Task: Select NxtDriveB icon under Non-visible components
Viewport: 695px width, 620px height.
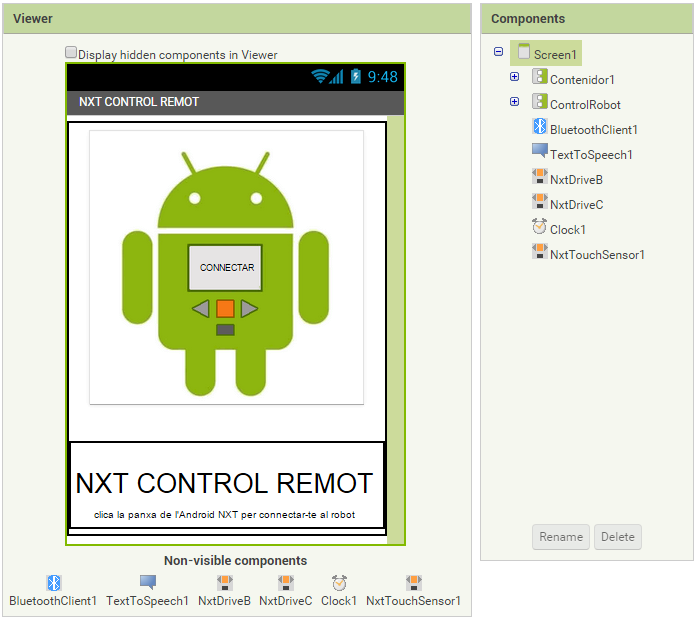Action: point(225,583)
